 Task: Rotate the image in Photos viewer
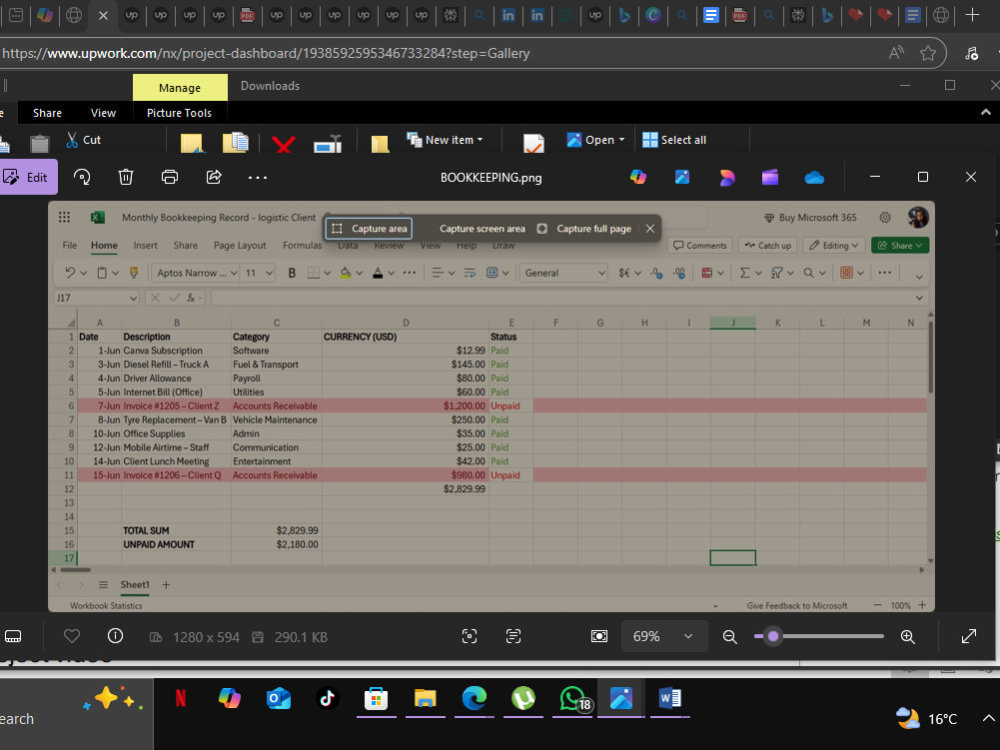(x=82, y=177)
